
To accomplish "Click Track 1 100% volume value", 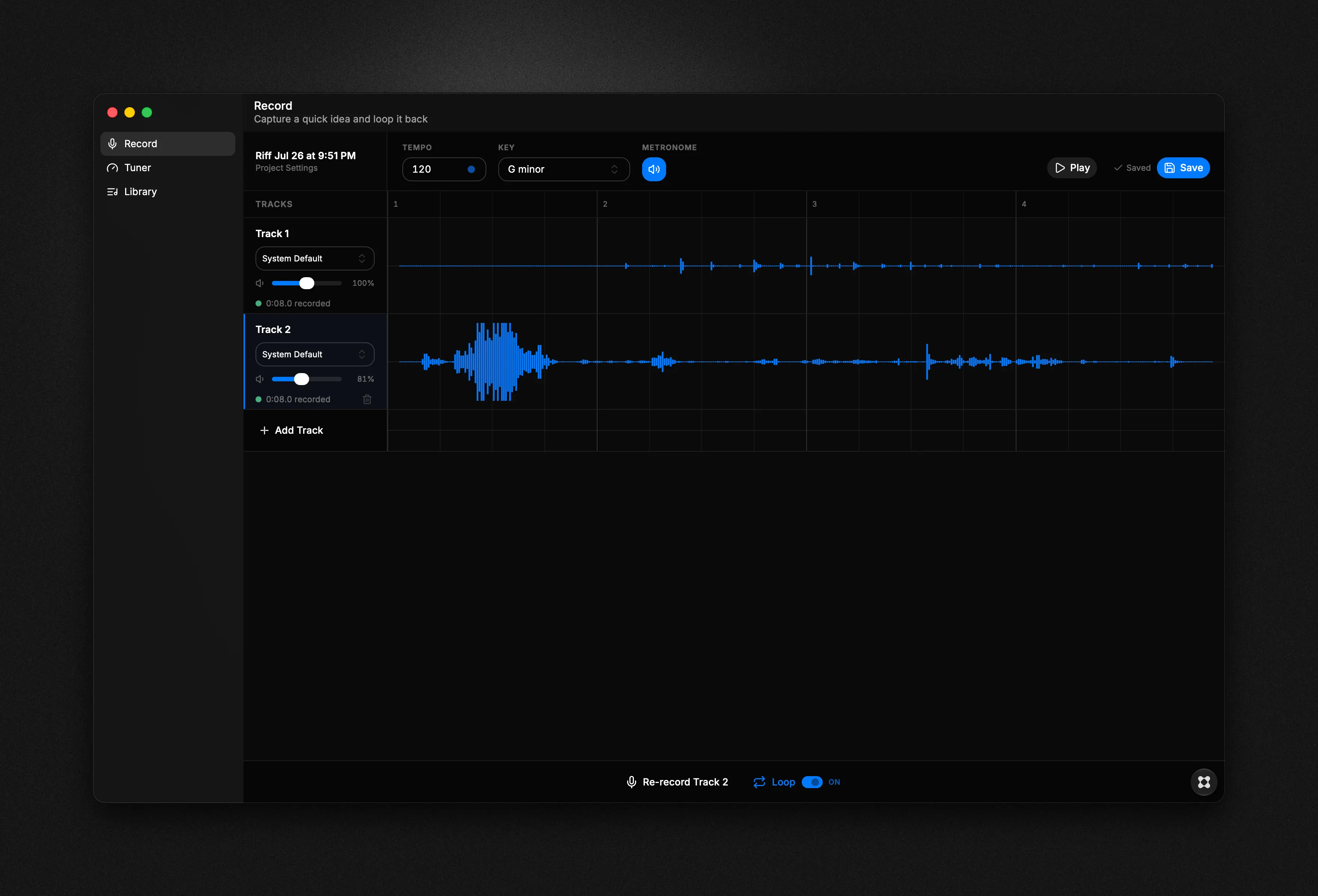I will pos(363,283).
